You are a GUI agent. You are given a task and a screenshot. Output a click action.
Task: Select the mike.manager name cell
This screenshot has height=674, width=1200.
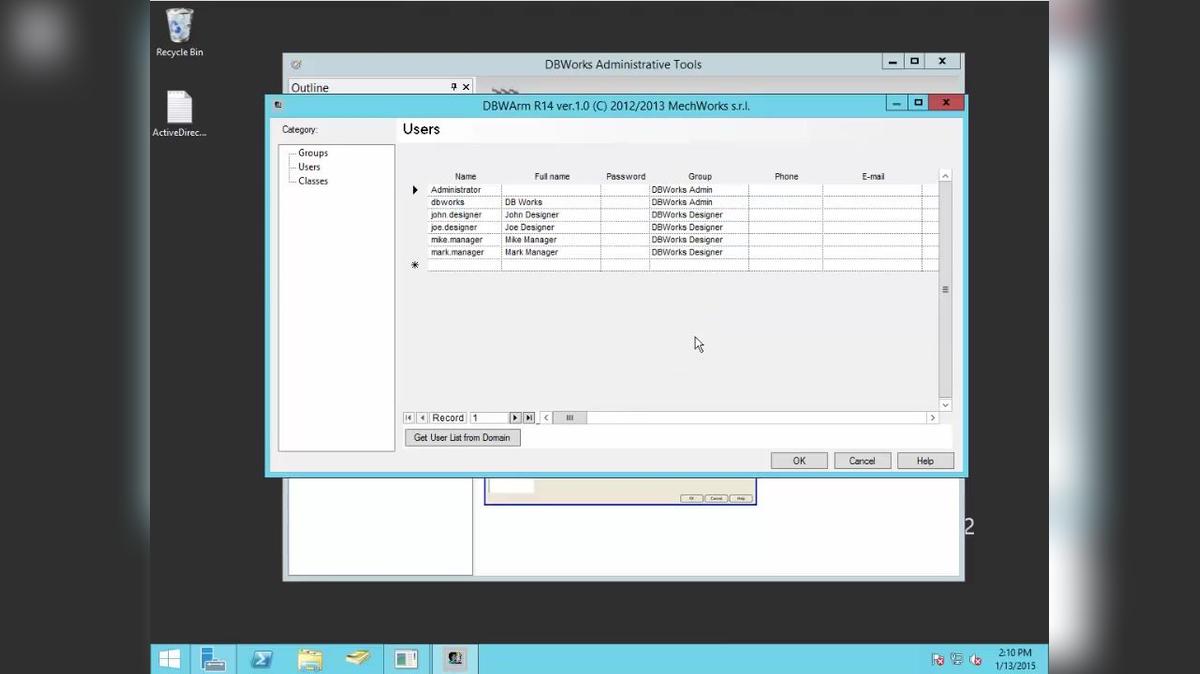coord(466,240)
